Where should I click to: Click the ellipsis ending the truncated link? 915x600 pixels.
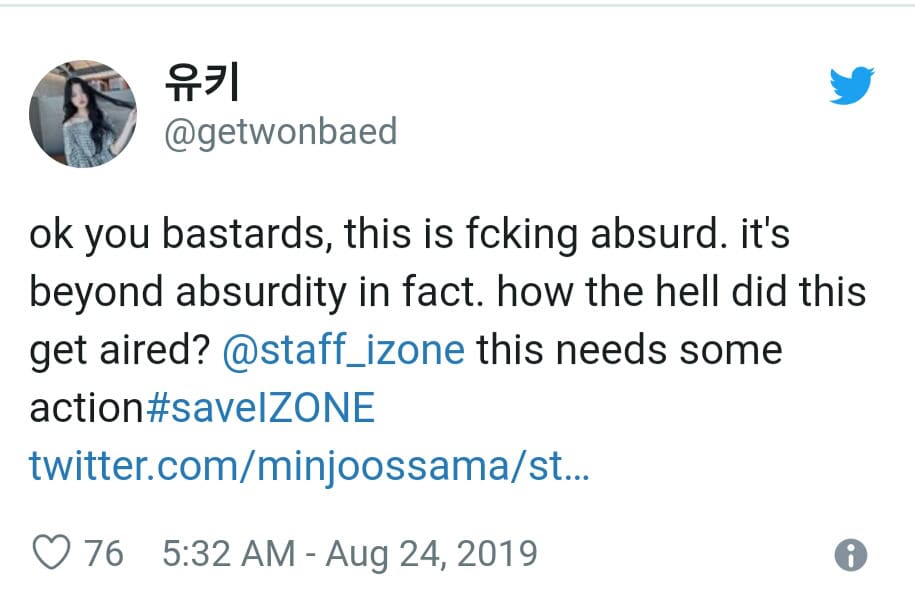tap(578, 467)
